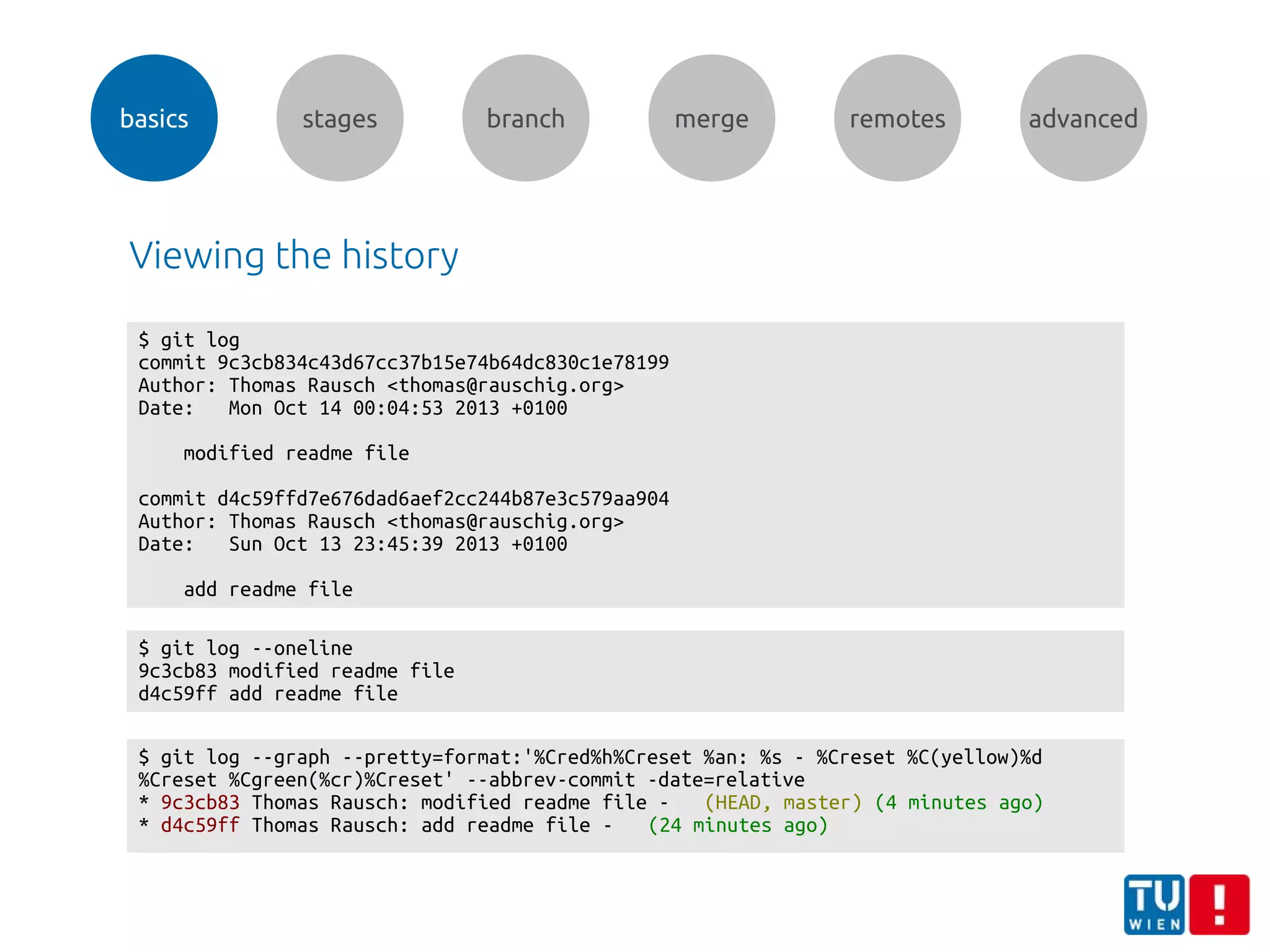Image resolution: width=1270 pixels, height=952 pixels.
Task: Select the remotes circle
Action: [x=897, y=118]
